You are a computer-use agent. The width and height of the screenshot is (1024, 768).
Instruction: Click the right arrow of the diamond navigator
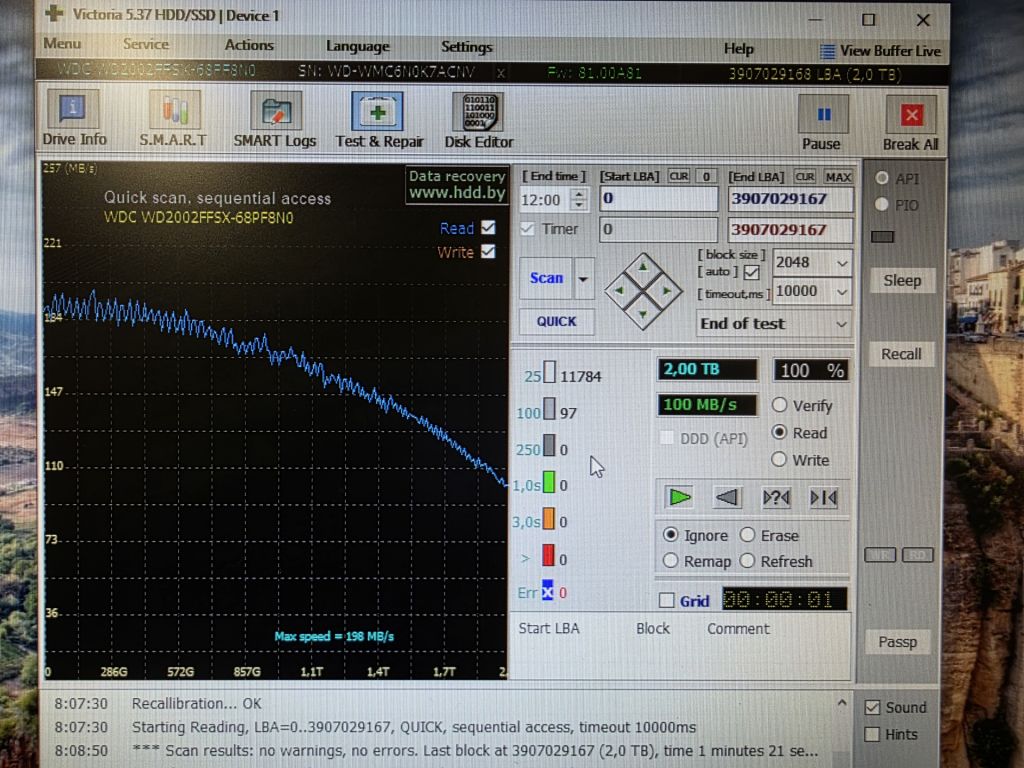click(667, 291)
